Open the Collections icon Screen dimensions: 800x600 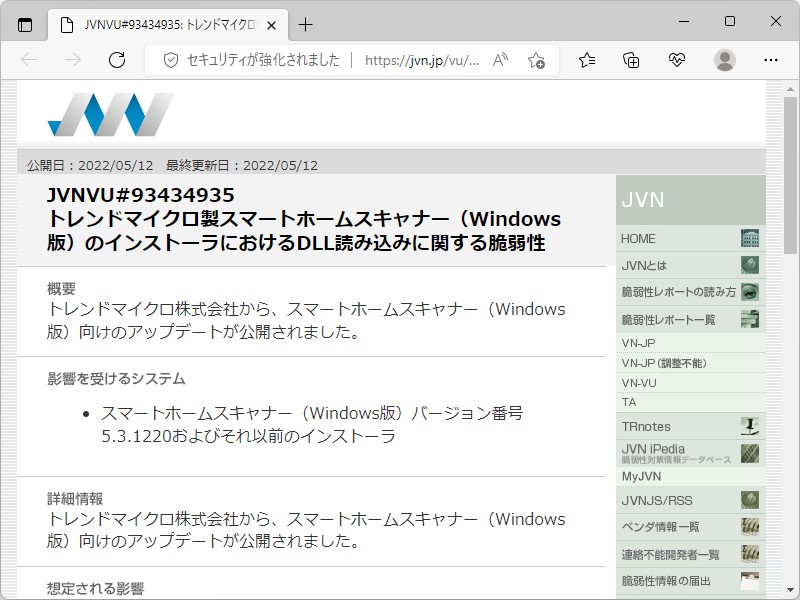point(630,60)
